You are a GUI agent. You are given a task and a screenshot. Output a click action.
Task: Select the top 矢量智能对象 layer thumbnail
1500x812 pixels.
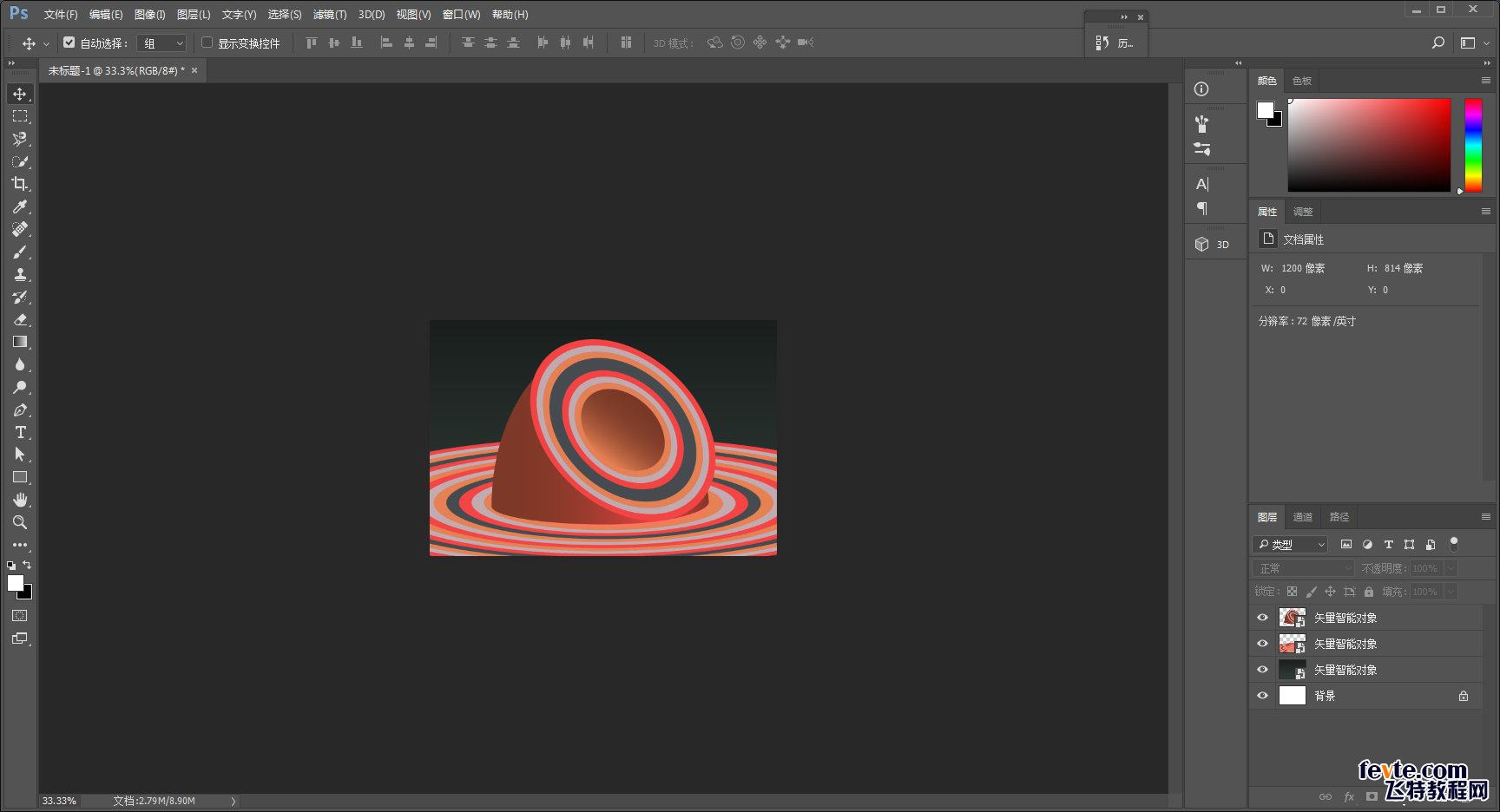1293,618
